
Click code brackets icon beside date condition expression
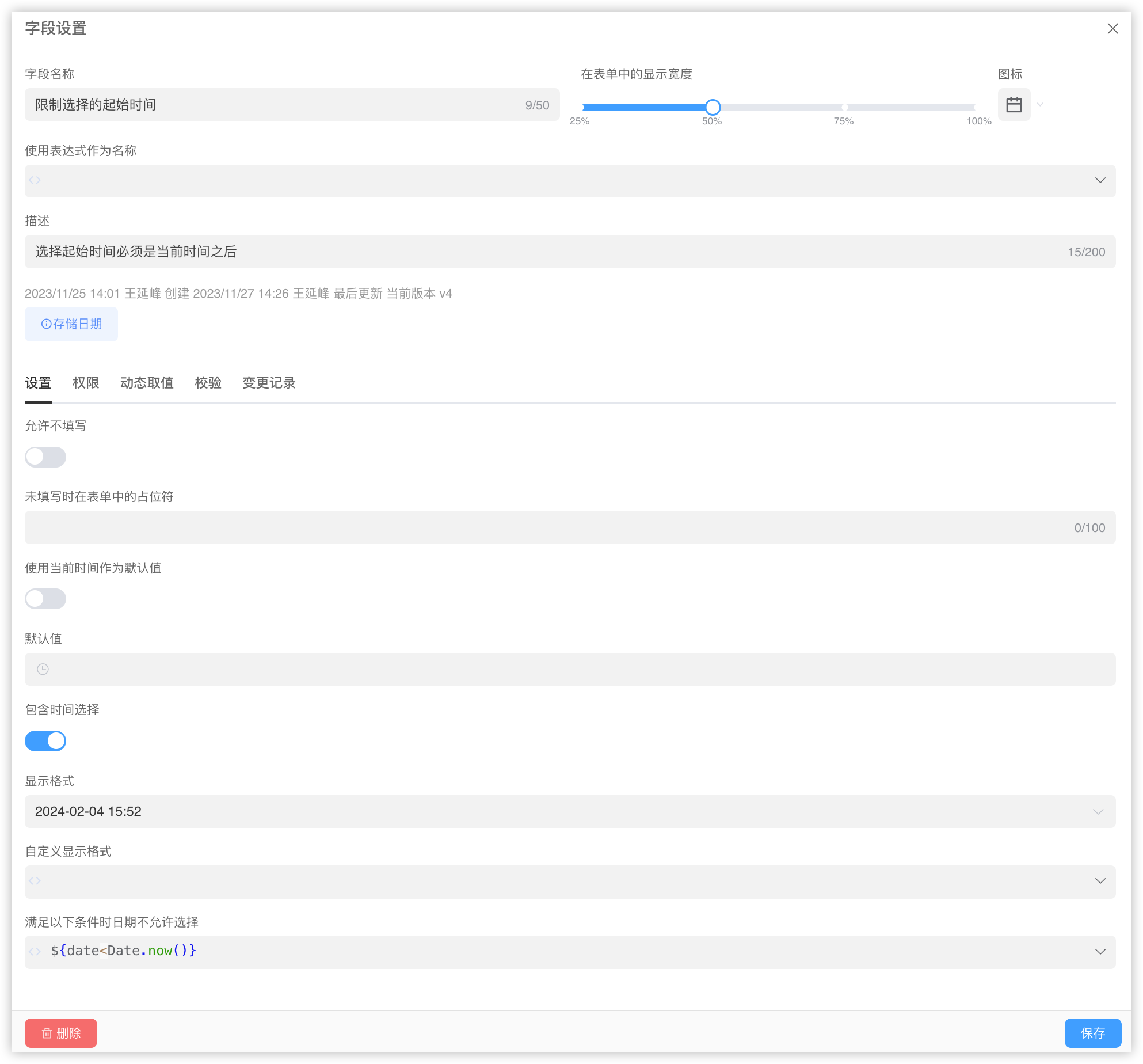(x=35, y=951)
